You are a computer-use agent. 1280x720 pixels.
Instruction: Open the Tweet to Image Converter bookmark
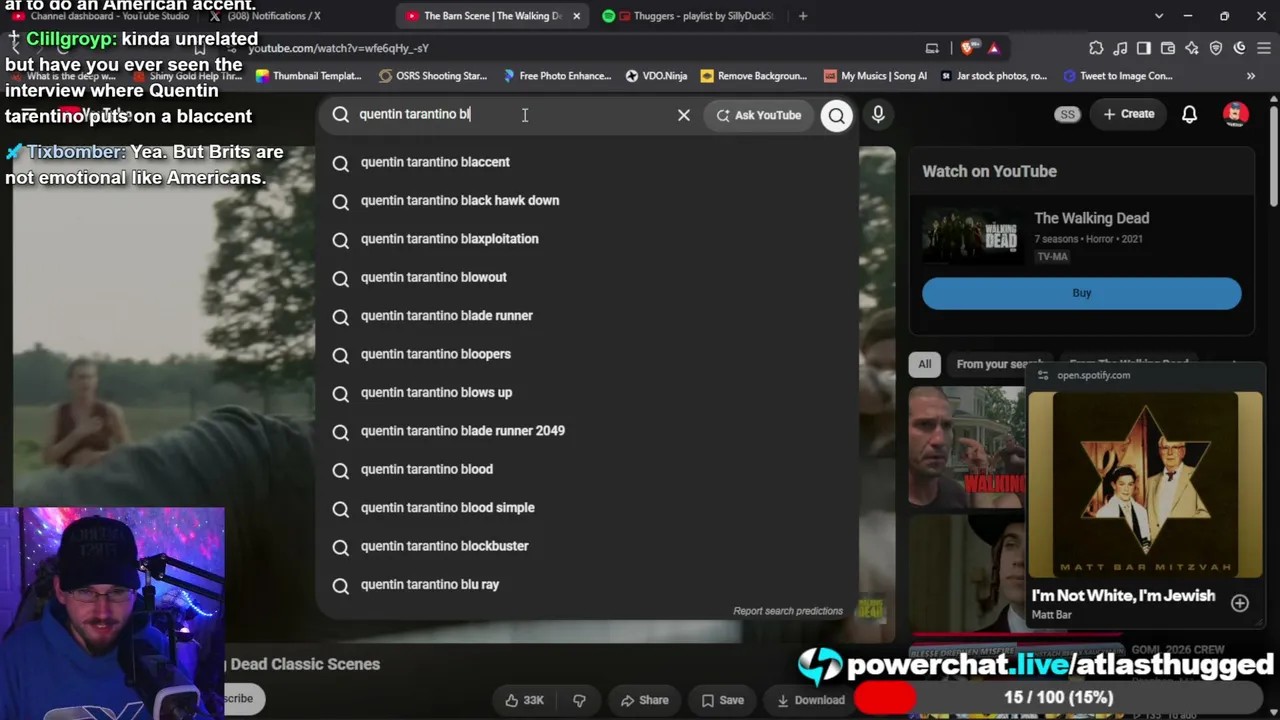[1118, 76]
